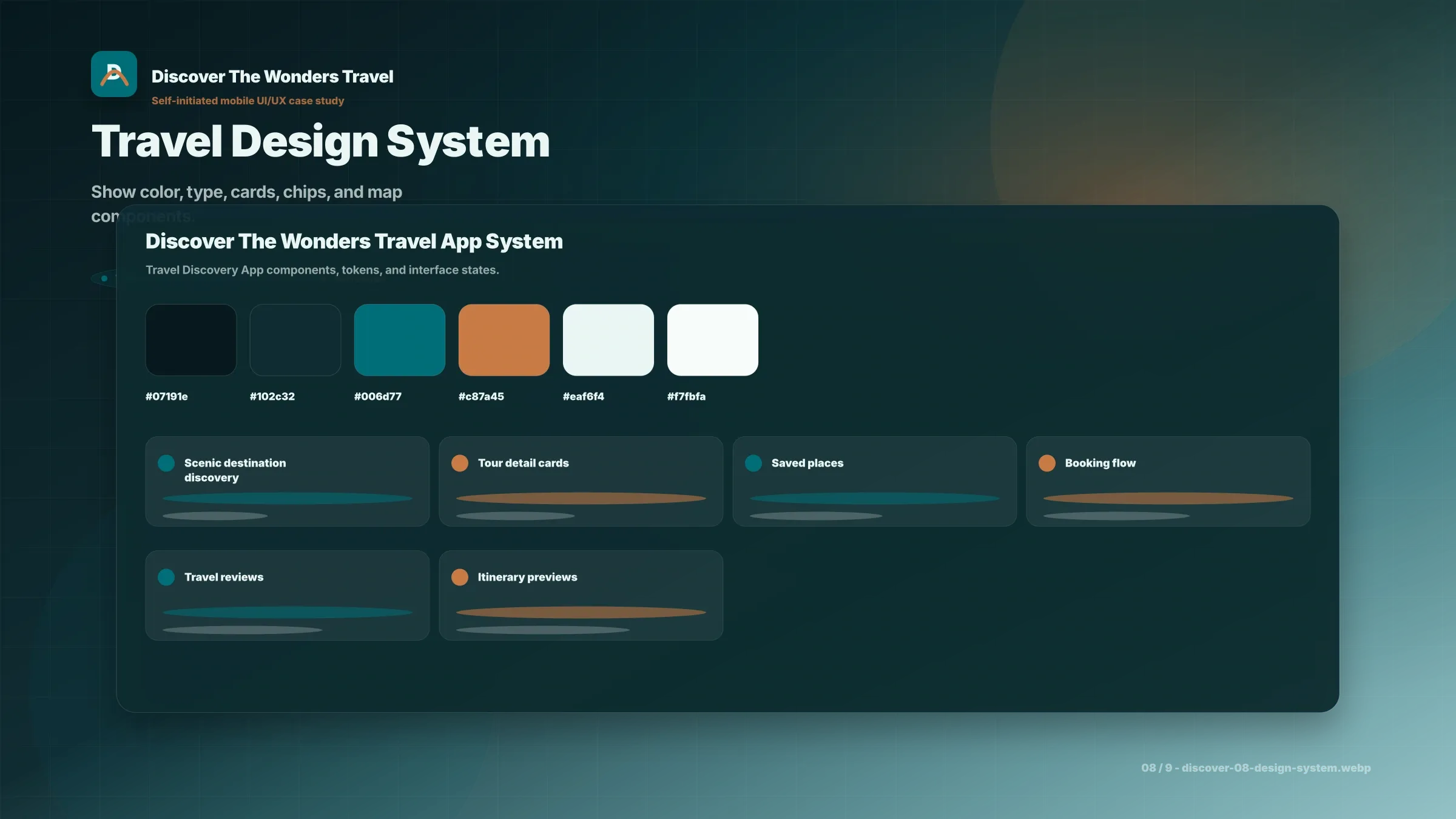
Task: Click the orange dot beside Tour detail cards
Action: 460,463
